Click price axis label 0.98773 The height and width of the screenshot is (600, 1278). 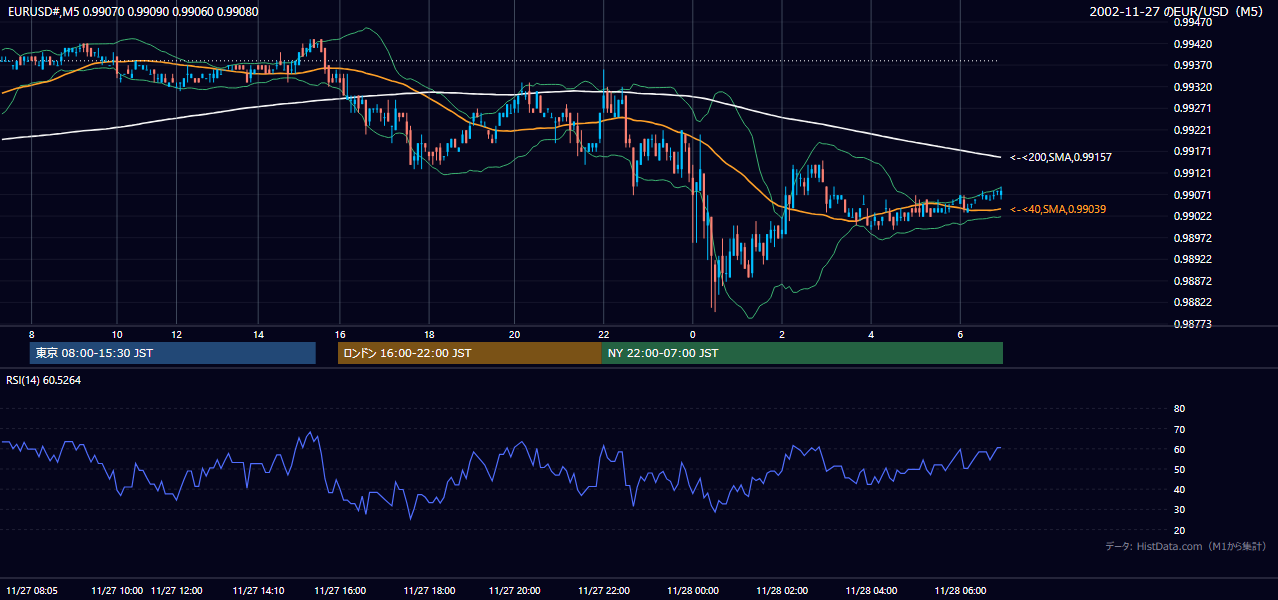click(1193, 324)
